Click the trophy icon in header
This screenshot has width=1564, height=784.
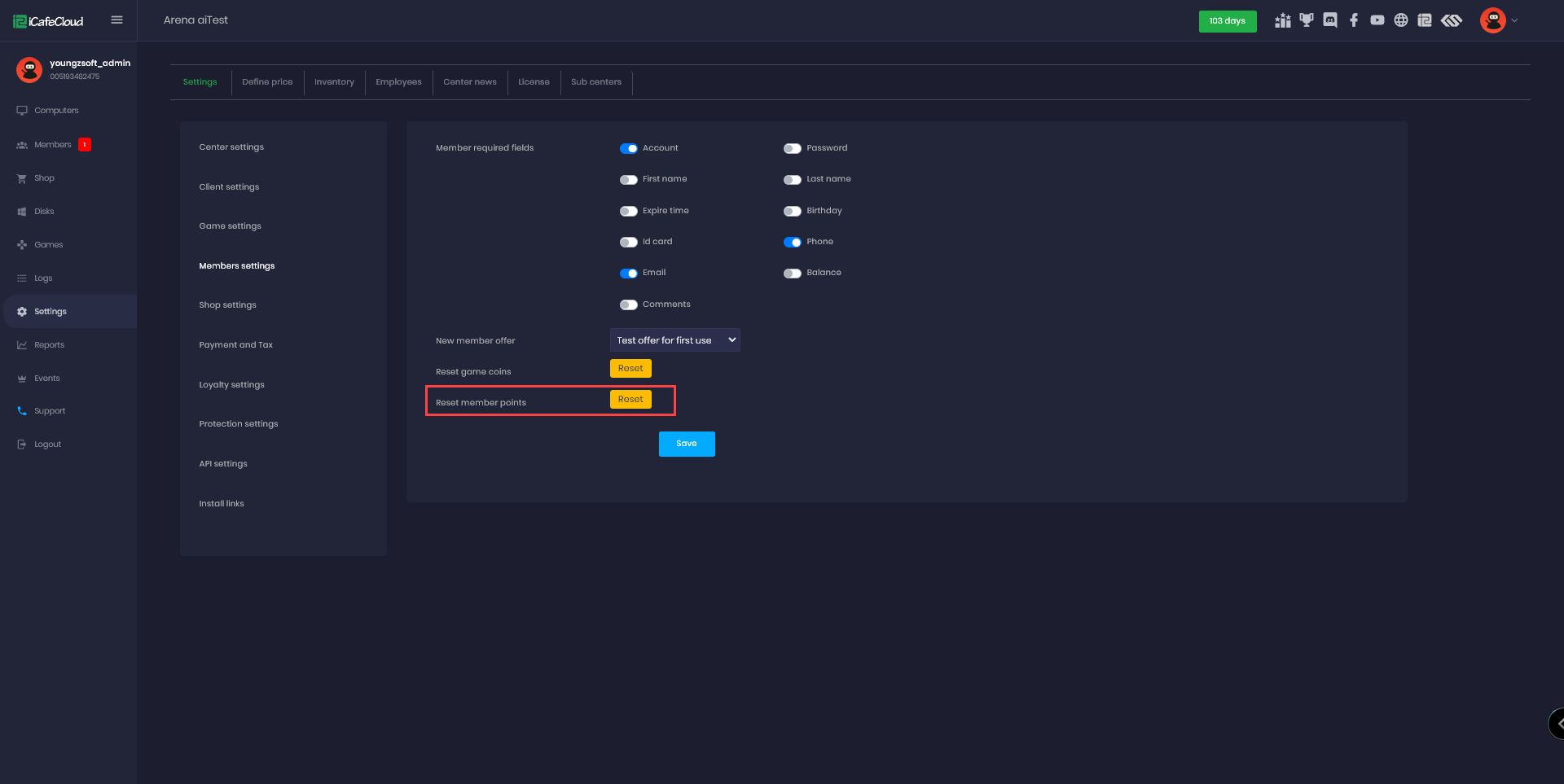click(x=1307, y=20)
